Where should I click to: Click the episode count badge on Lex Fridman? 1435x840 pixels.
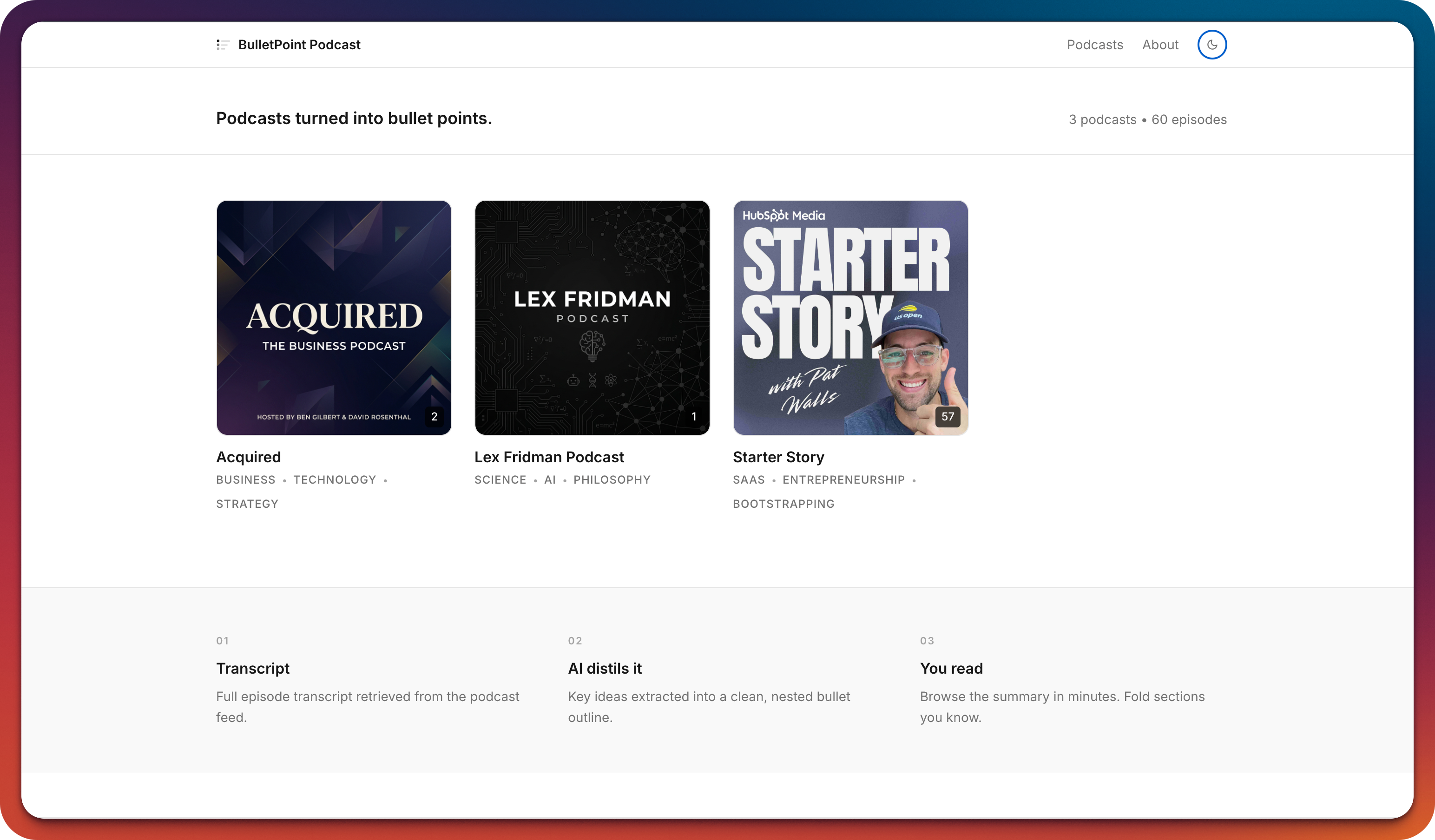click(x=694, y=416)
